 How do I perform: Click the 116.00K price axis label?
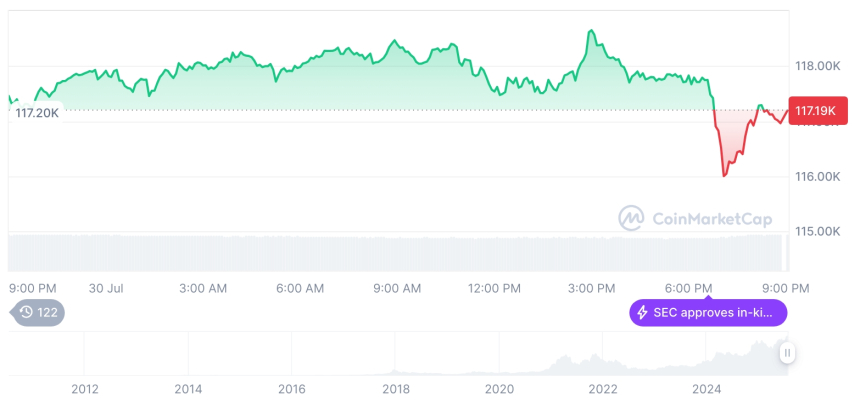coord(817,176)
